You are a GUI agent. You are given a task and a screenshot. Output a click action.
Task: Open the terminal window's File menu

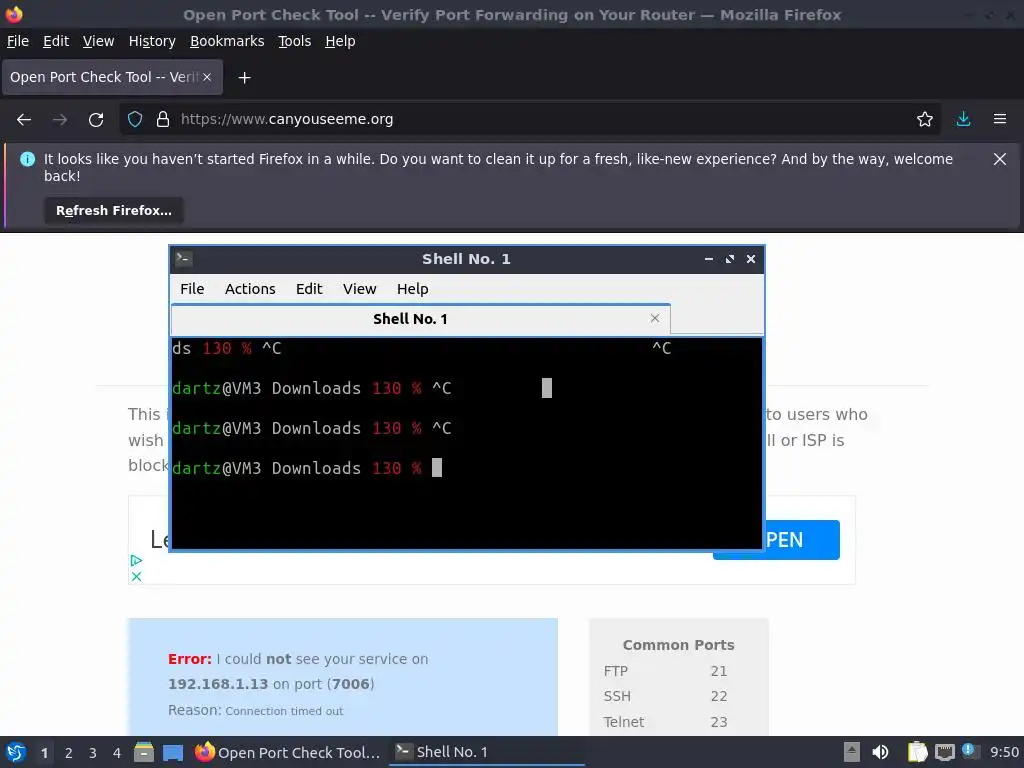click(192, 289)
